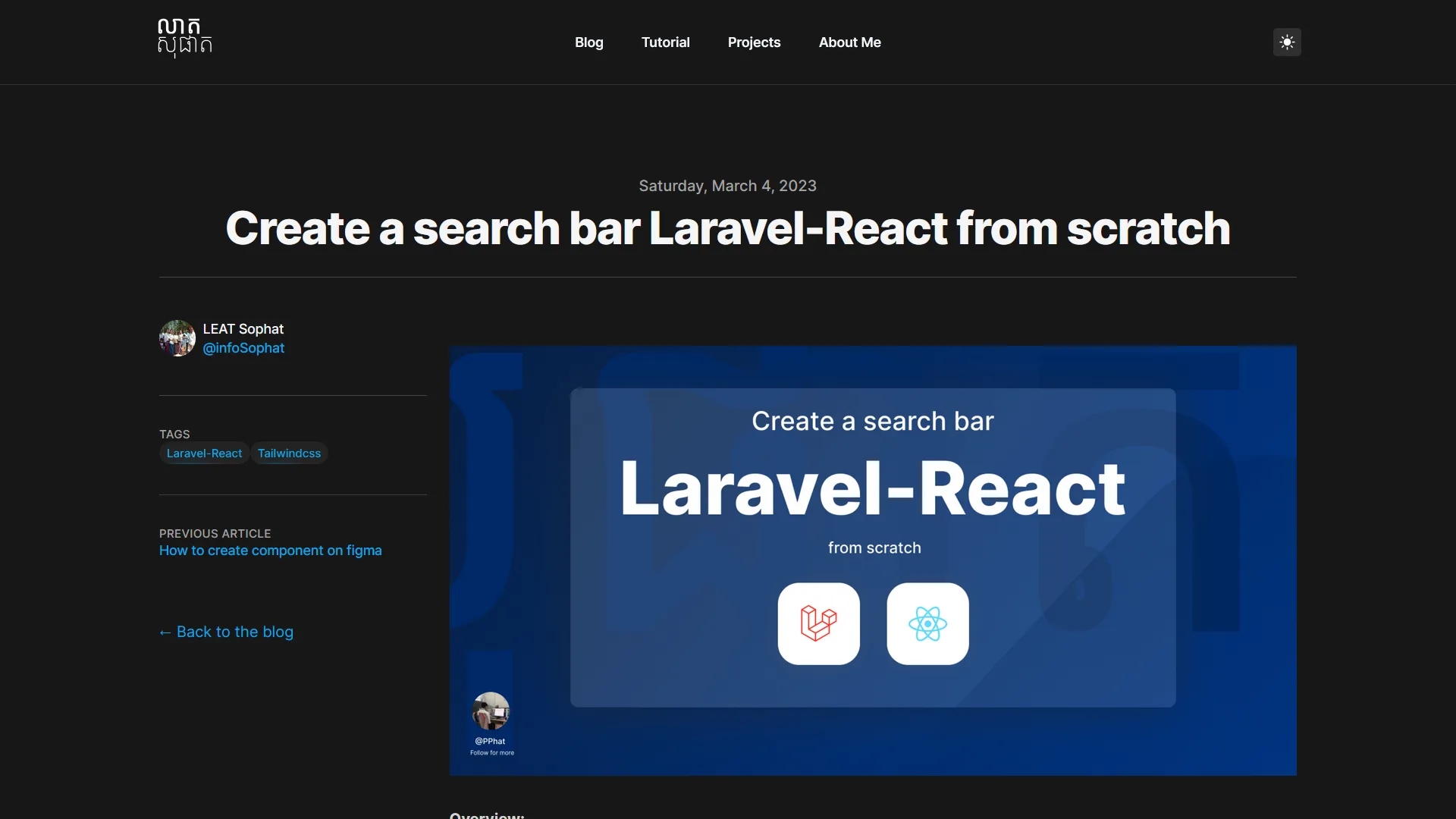Viewport: 1456px width, 819px height.
Task: Click the React logo in the cover image
Action: pos(927,623)
